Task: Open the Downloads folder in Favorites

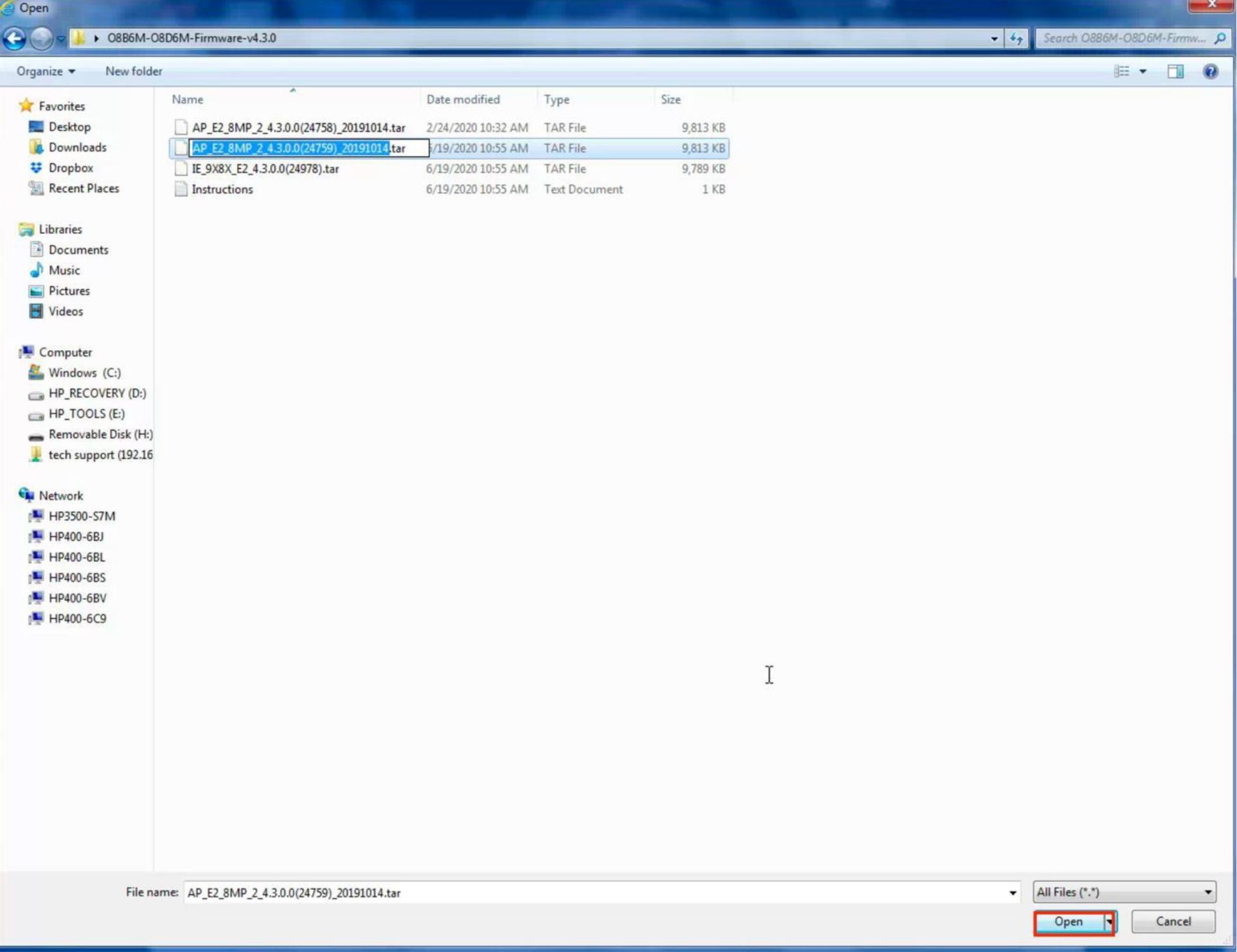Action: coord(77,147)
